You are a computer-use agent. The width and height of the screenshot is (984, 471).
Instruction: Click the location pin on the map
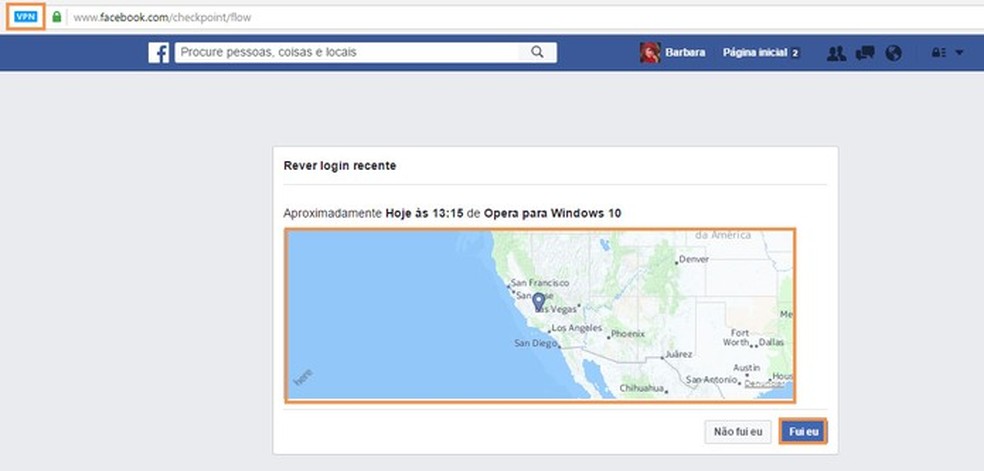538,302
